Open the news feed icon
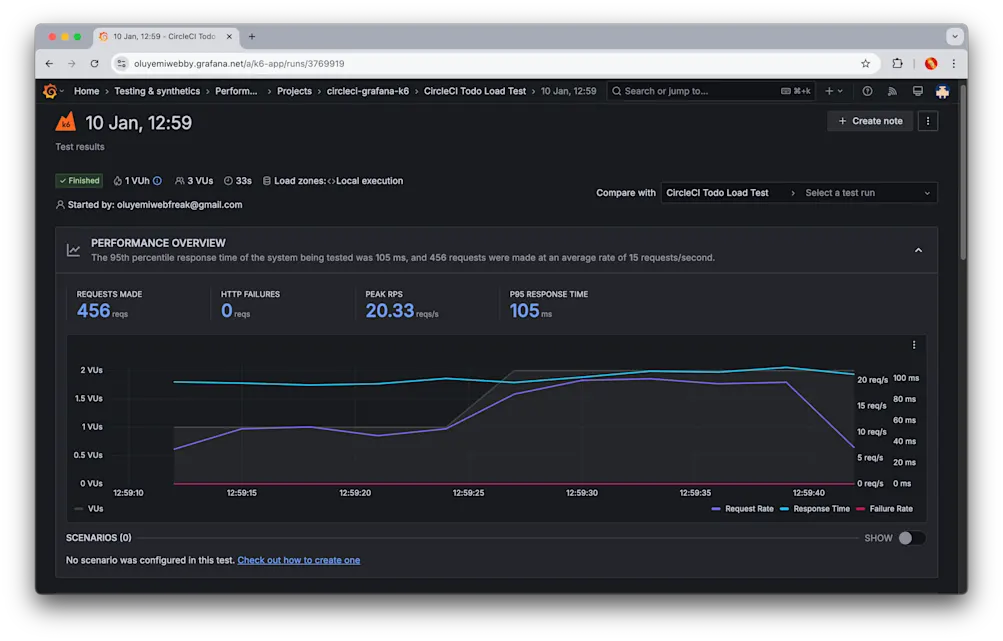This screenshot has height=641, width=1003. tap(891, 91)
